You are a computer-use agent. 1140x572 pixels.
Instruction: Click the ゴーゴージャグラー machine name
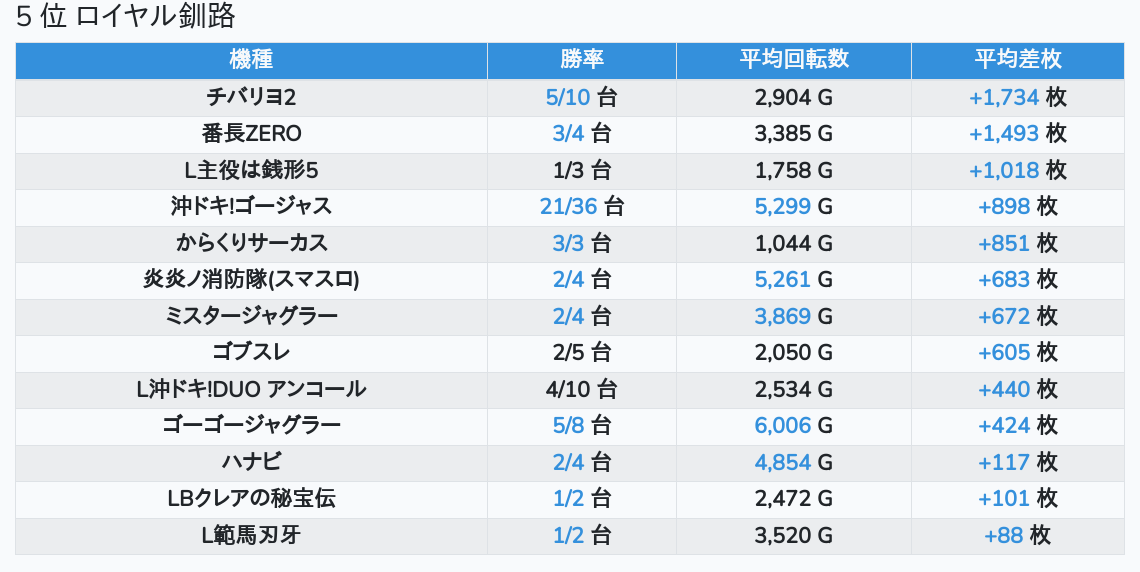(x=251, y=425)
